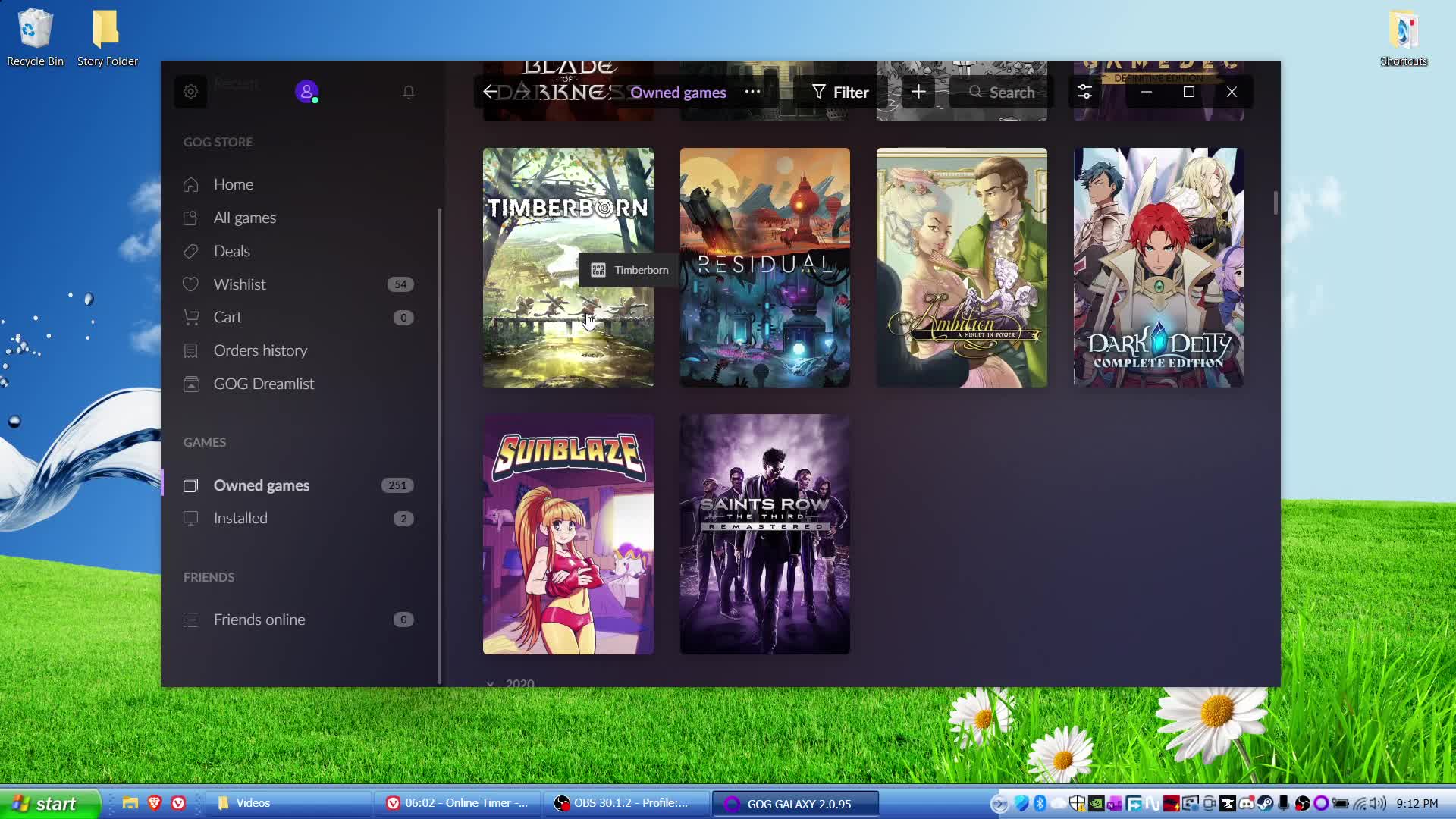Open the three-dots more options menu
Image resolution: width=1456 pixels, height=819 pixels.
pyautogui.click(x=752, y=92)
